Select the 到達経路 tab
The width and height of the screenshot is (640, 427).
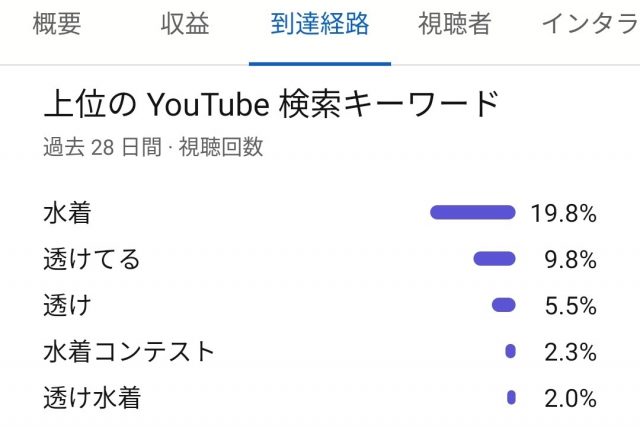320,26
